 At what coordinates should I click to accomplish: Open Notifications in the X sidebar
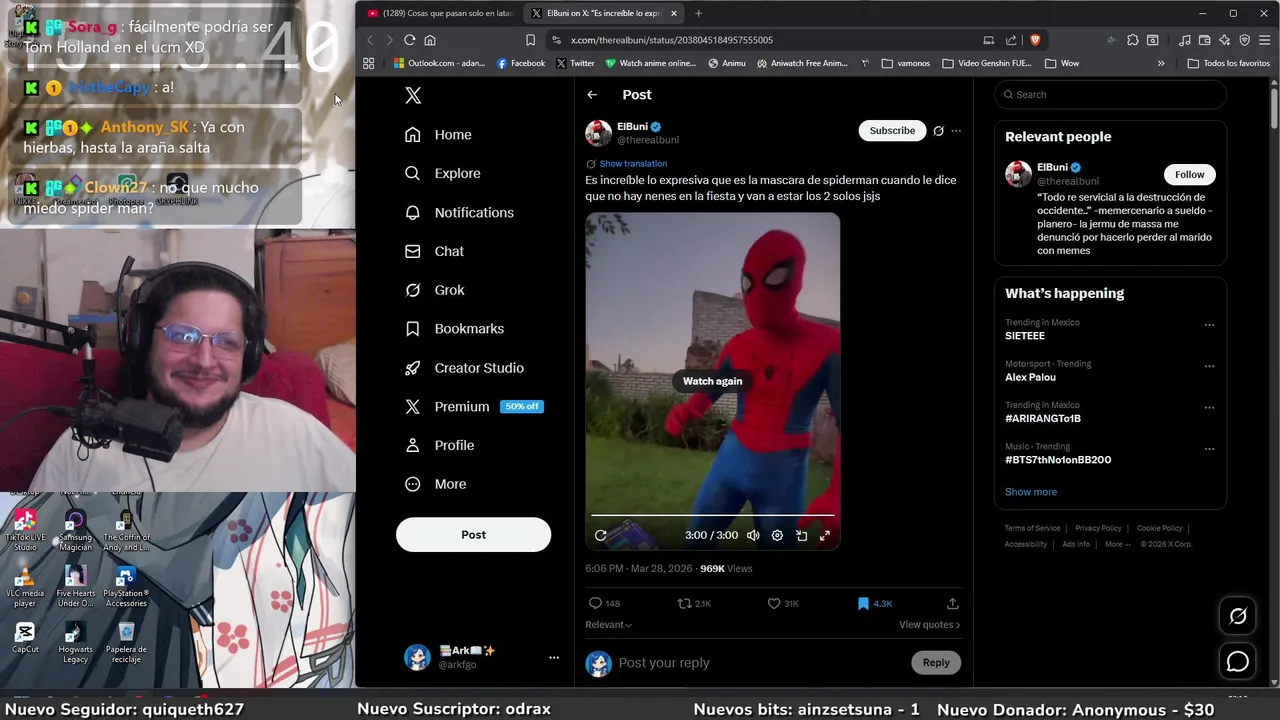tap(459, 212)
